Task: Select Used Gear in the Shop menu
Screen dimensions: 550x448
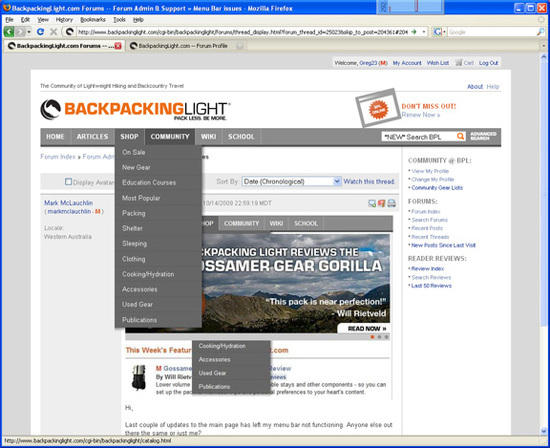Action: point(138,305)
